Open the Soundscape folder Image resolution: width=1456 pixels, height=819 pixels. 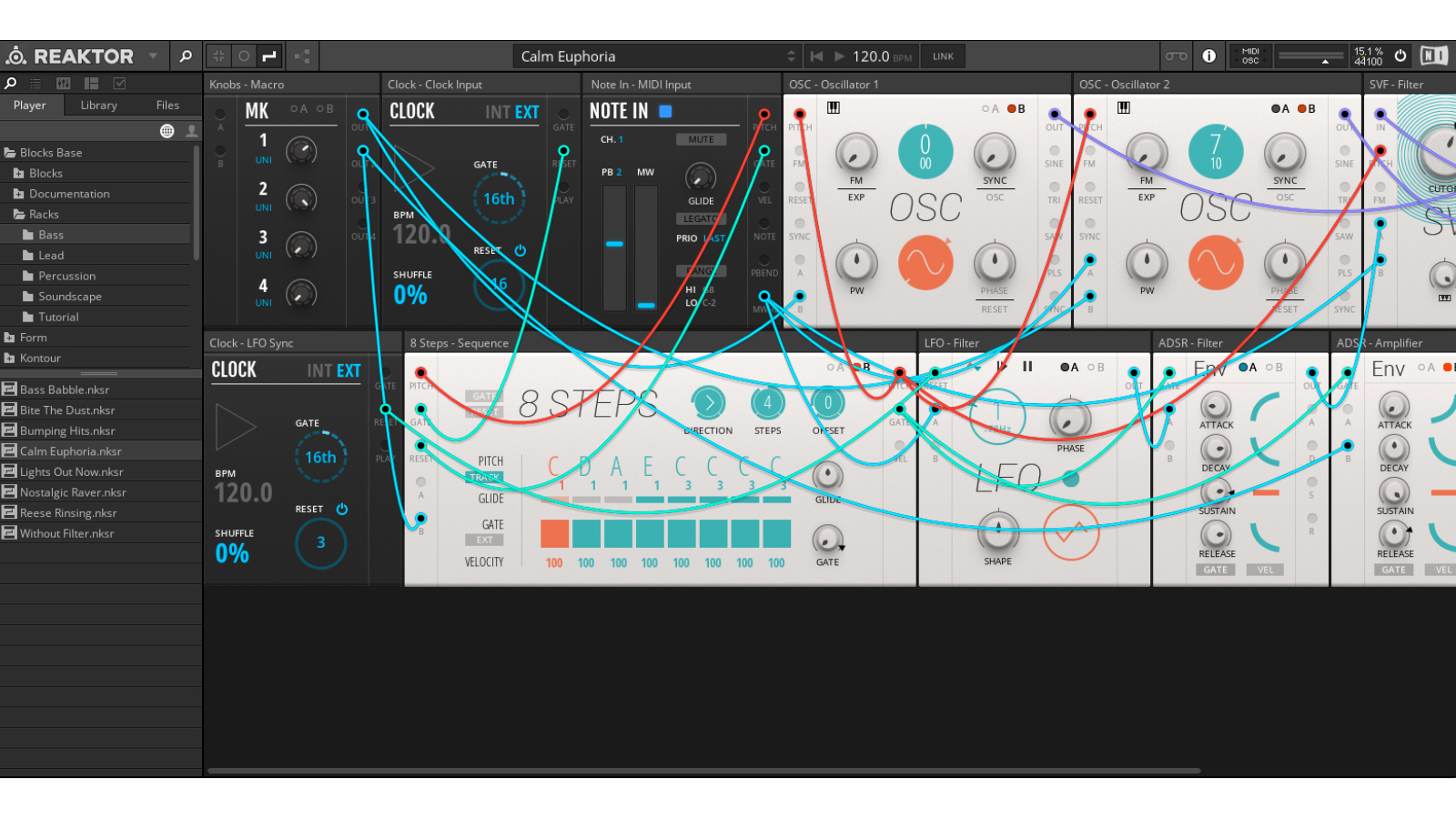coord(96,297)
